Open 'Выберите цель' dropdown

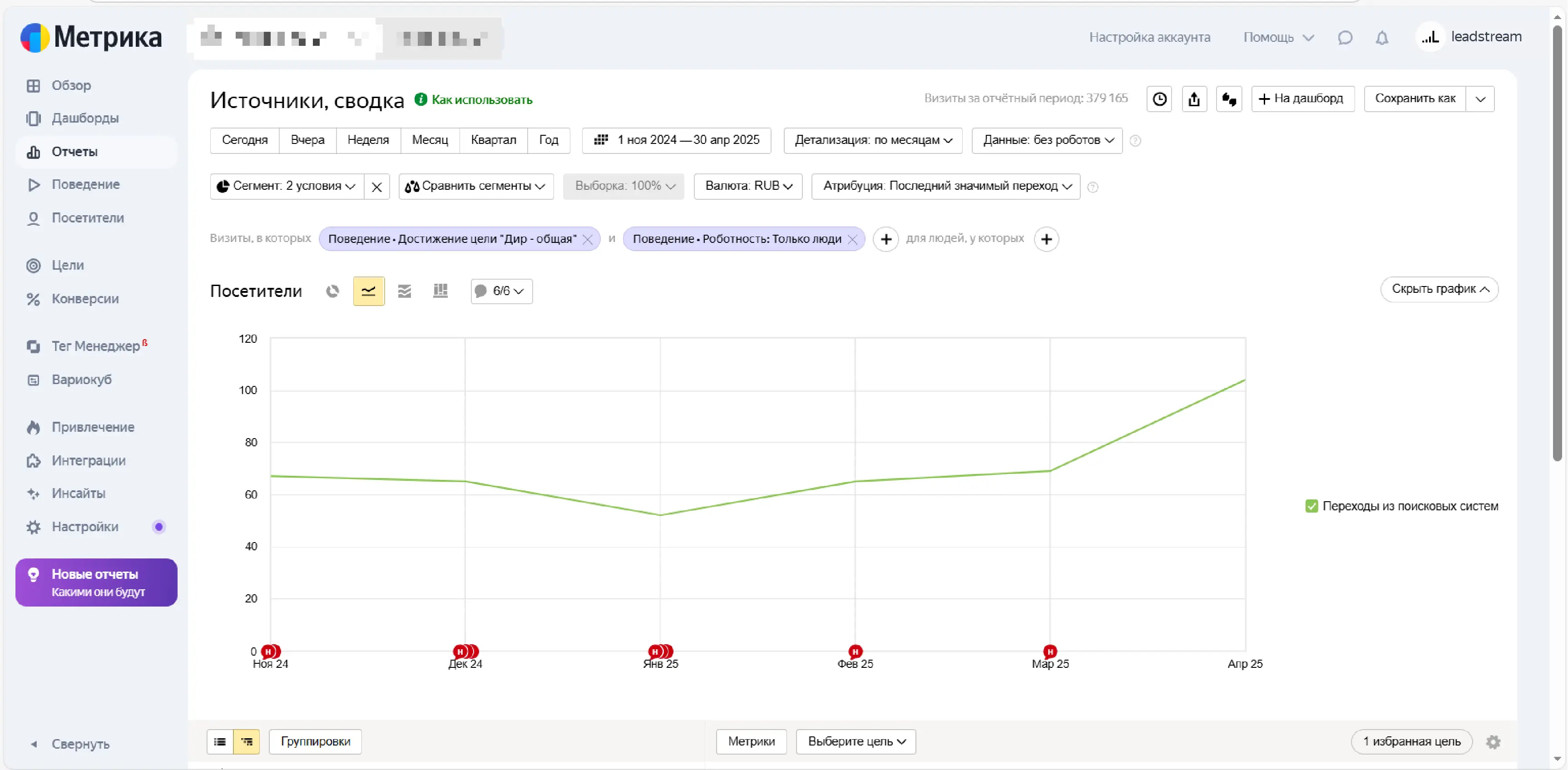pyautogui.click(x=855, y=741)
